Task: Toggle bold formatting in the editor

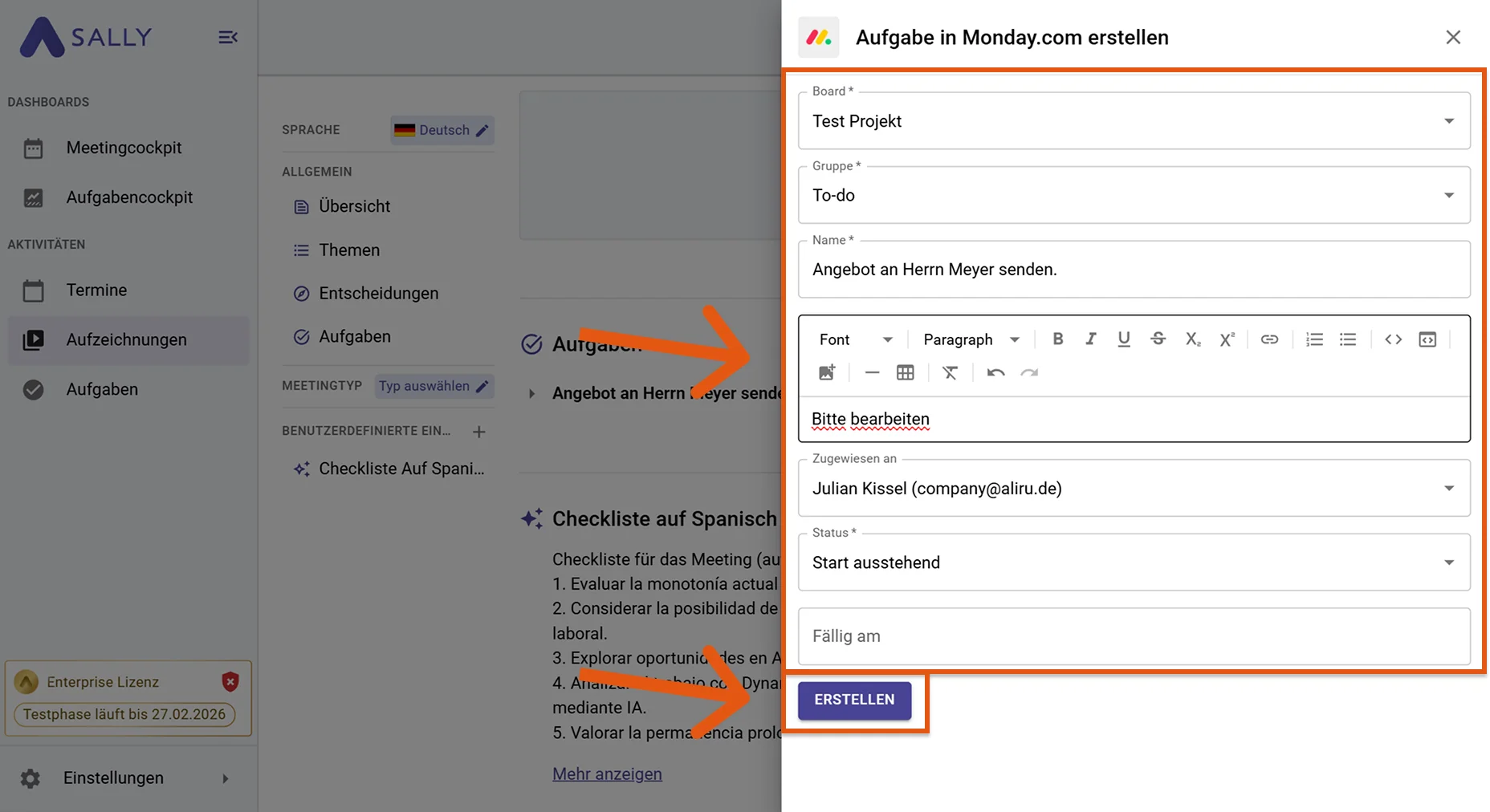Action: [1057, 339]
